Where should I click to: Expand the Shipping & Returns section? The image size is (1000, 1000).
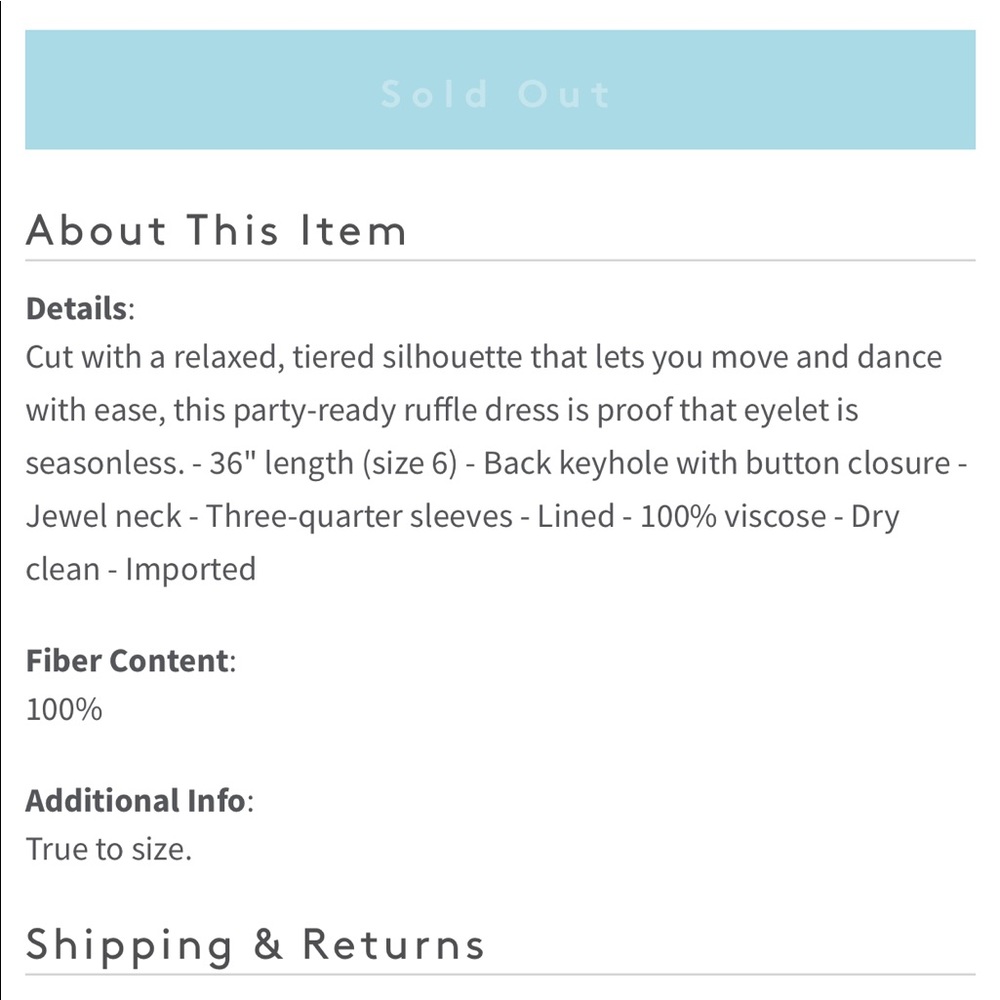click(x=255, y=944)
